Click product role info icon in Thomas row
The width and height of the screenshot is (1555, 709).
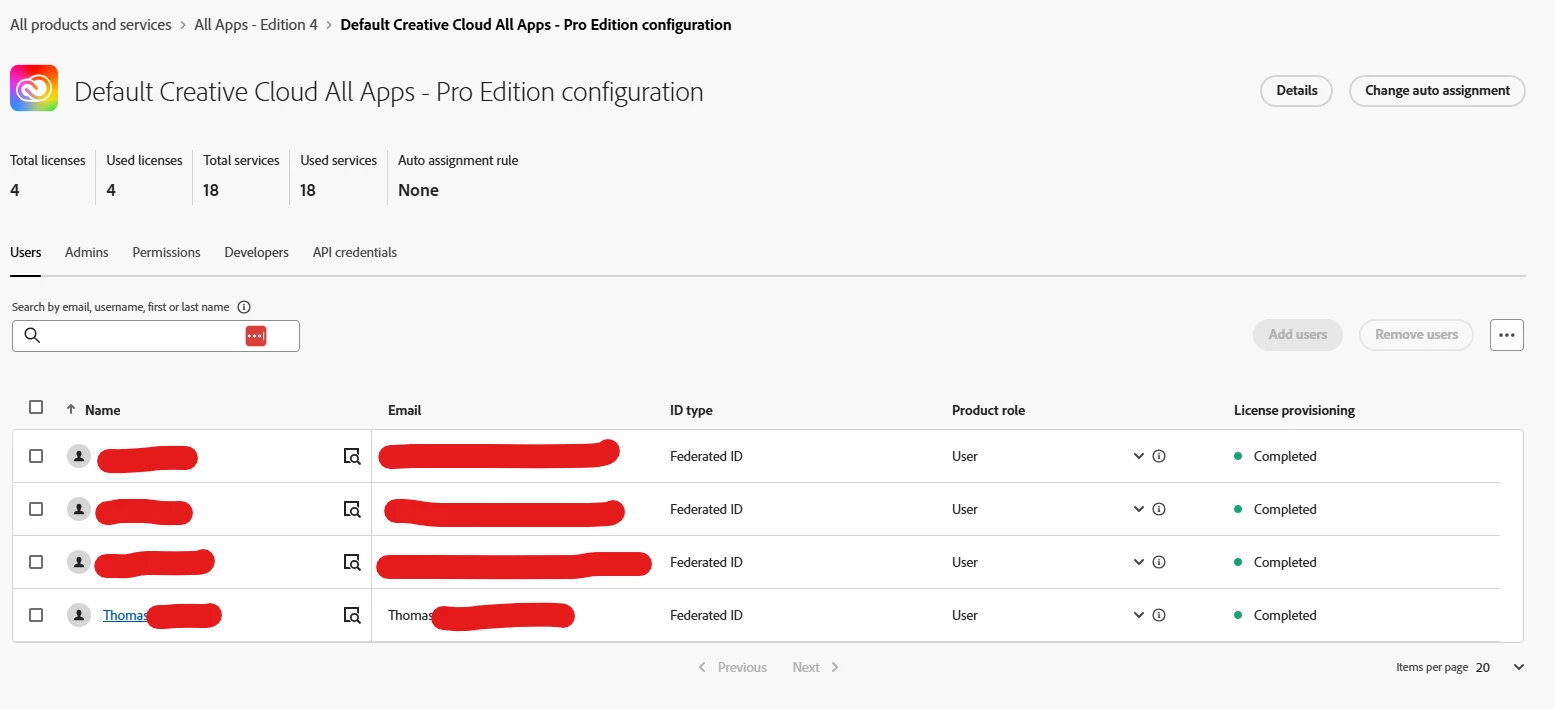[1159, 615]
